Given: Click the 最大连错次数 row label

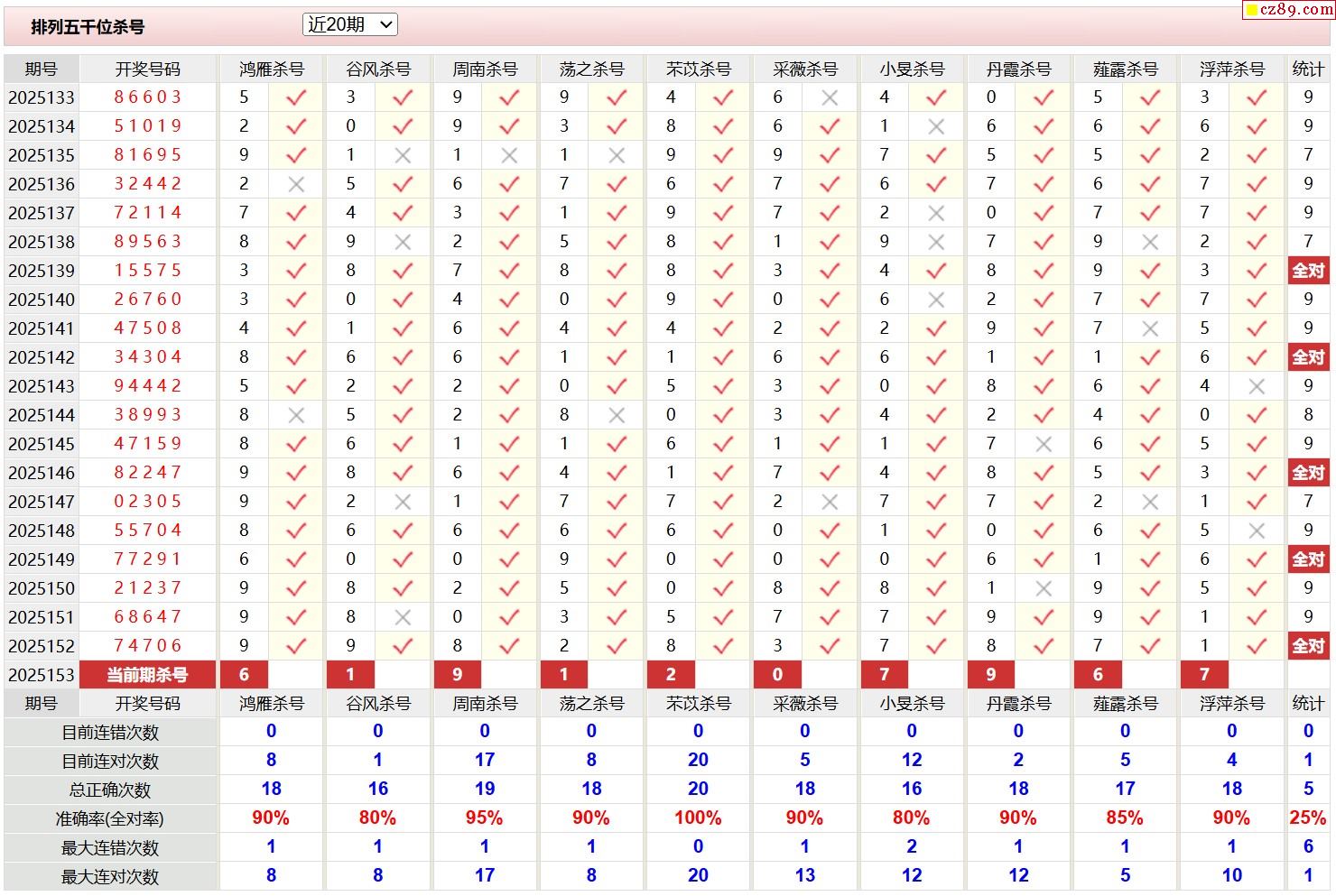Looking at the screenshot, I should [110, 848].
